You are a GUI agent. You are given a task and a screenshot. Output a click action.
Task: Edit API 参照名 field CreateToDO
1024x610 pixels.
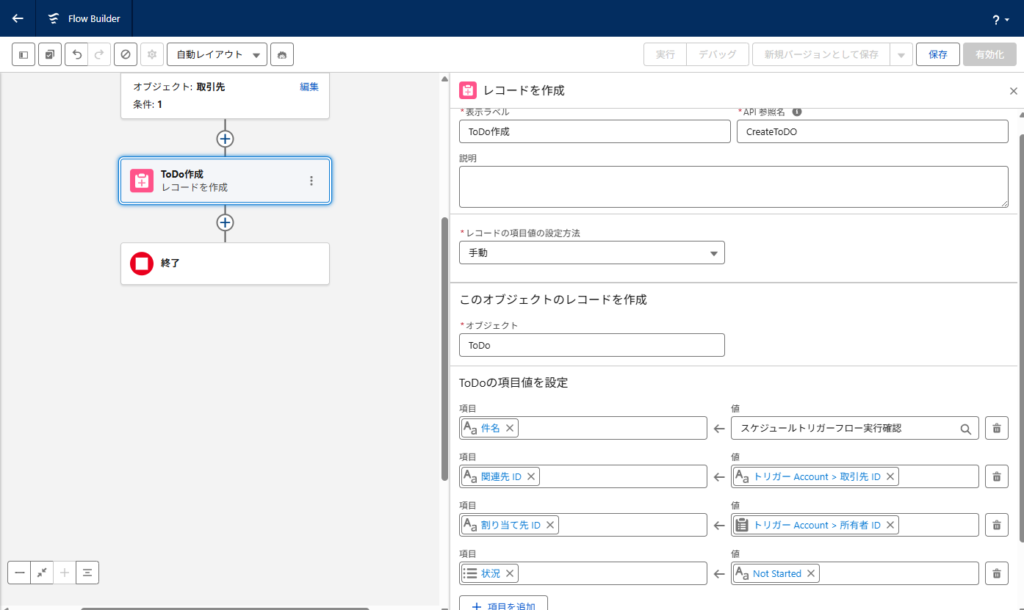click(x=872, y=131)
